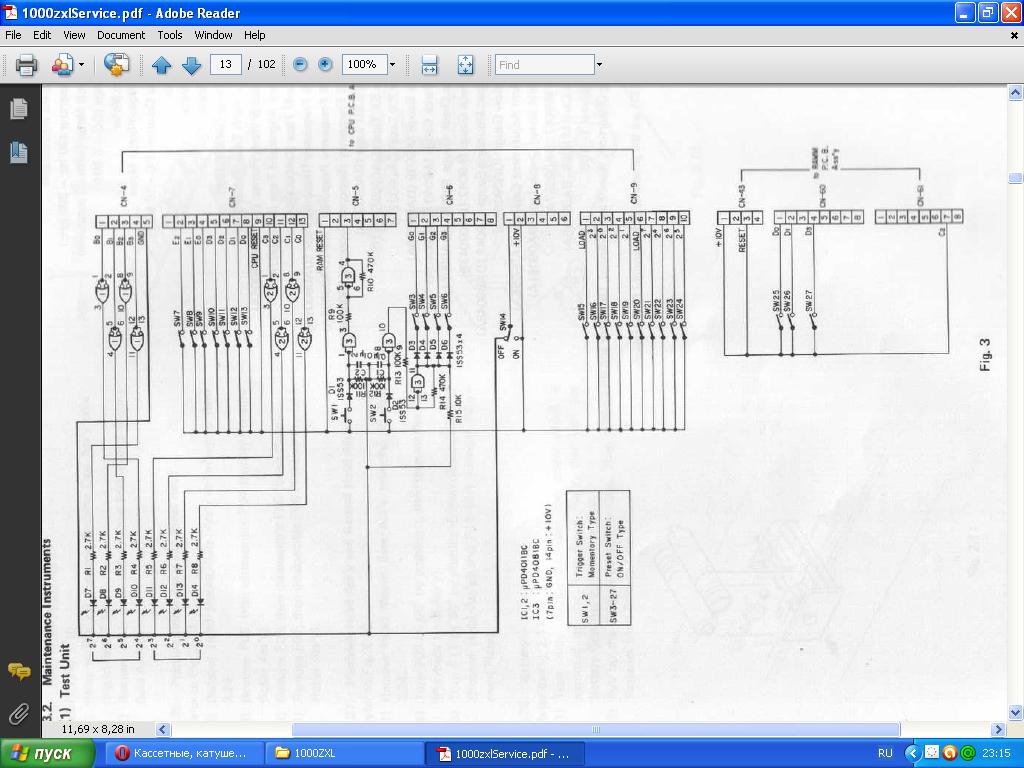Viewport: 1024px width, 768px height.
Task: Zoom out with the minus button
Action: click(300, 65)
